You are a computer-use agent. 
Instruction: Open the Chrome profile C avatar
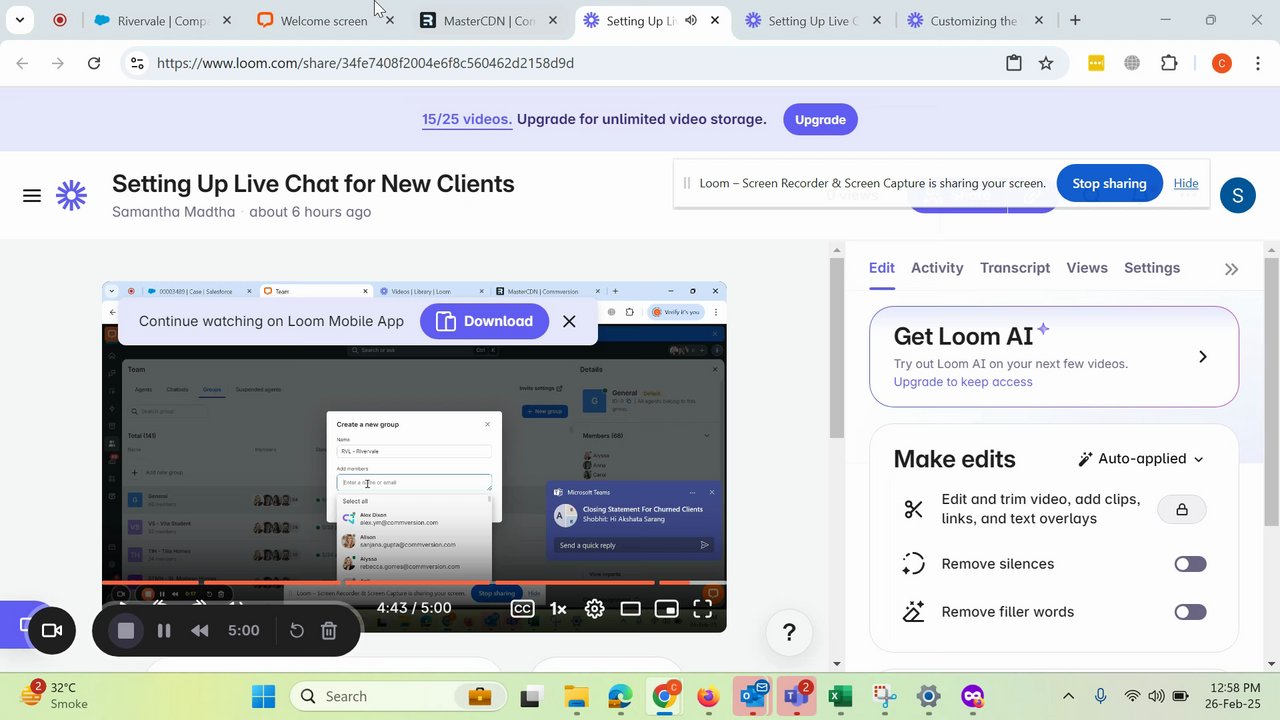pyautogui.click(x=1221, y=63)
